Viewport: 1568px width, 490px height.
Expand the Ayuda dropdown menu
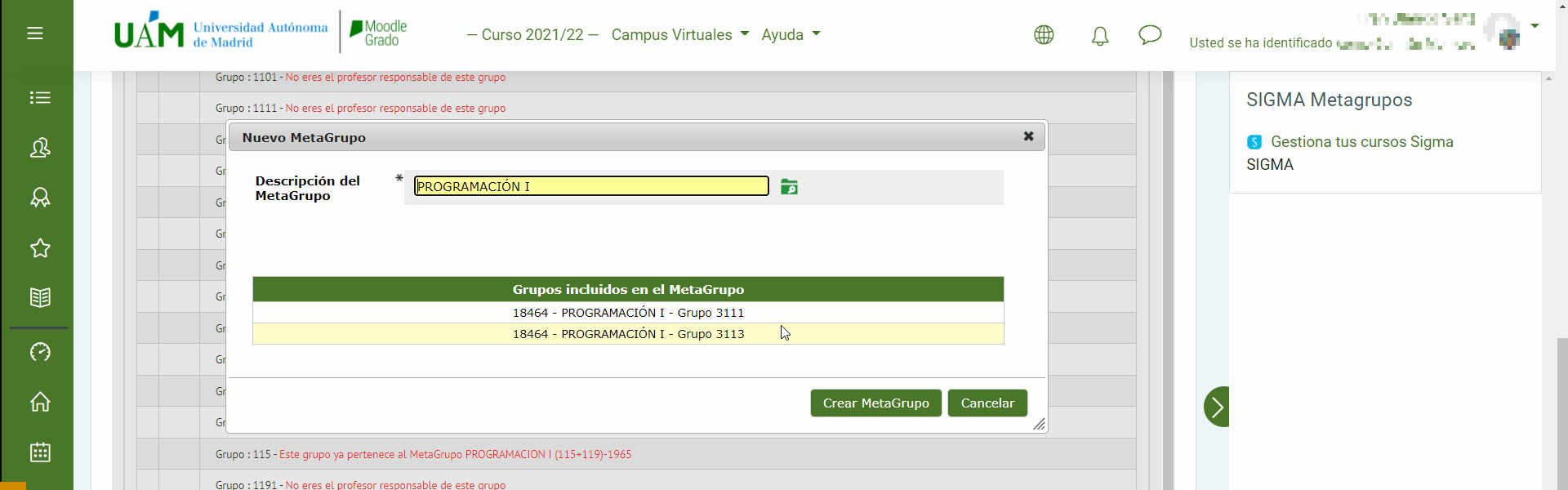[x=791, y=35]
